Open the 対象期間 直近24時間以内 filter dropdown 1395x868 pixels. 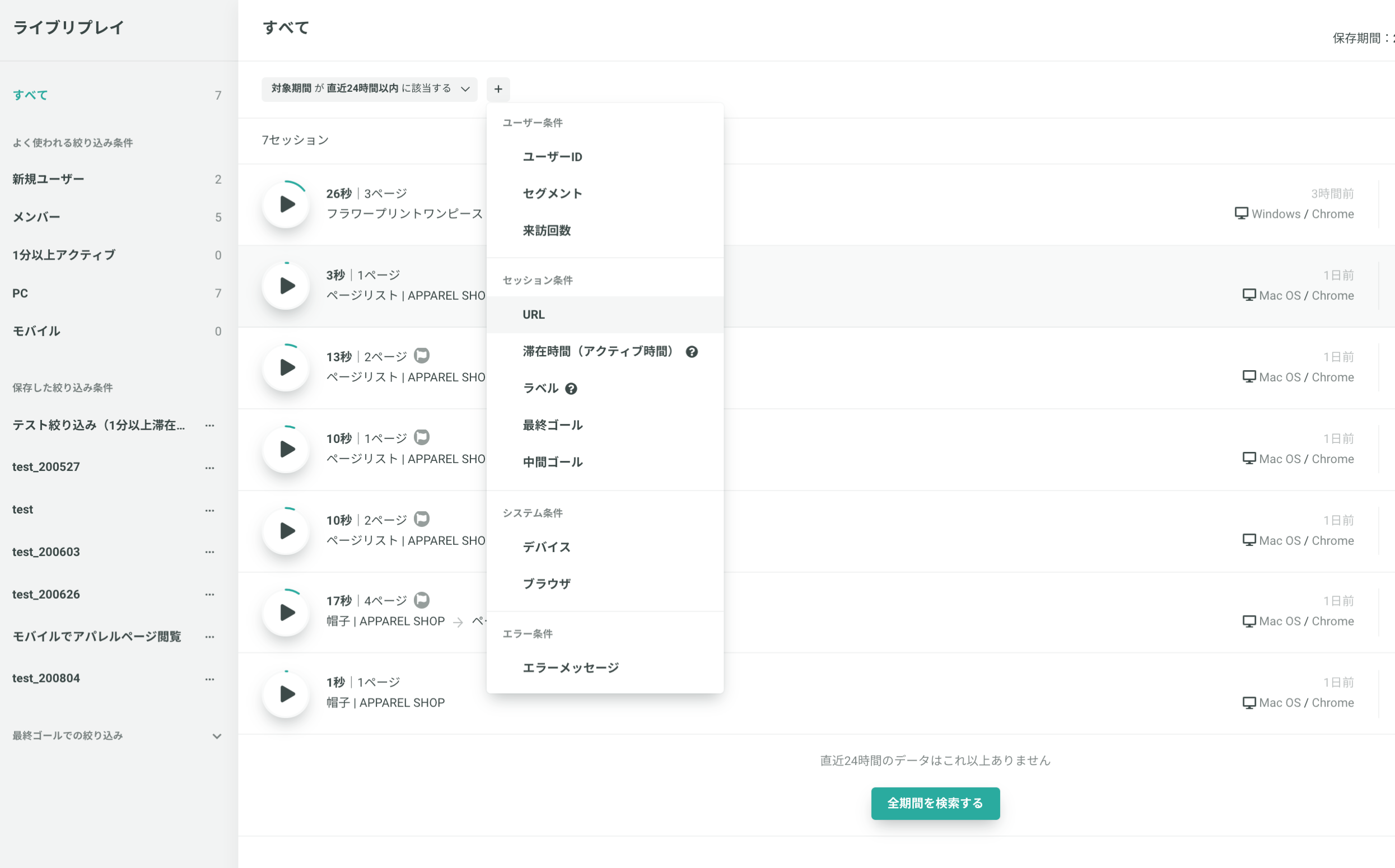tap(369, 89)
